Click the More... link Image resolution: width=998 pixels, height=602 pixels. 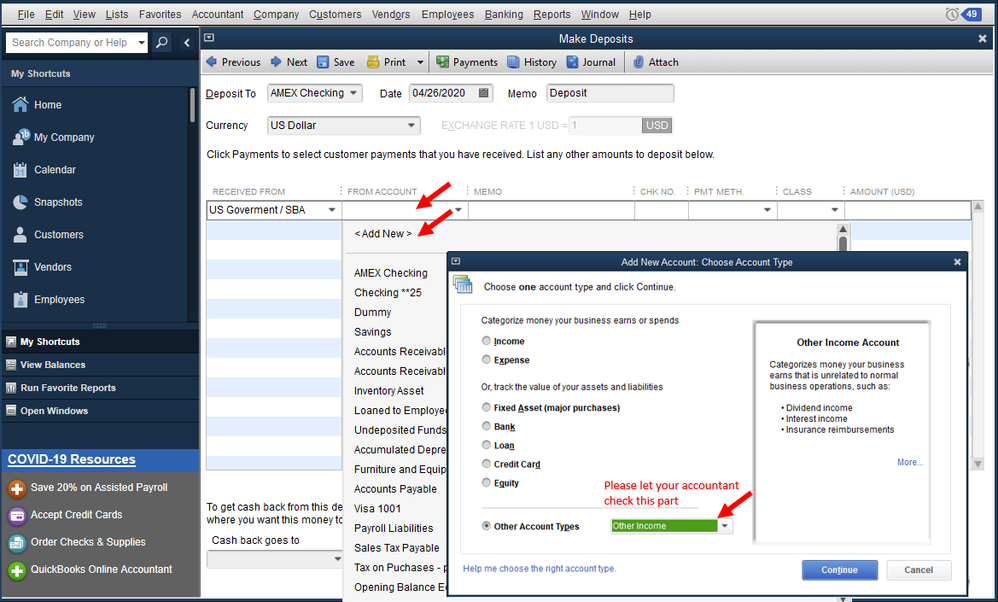910,463
